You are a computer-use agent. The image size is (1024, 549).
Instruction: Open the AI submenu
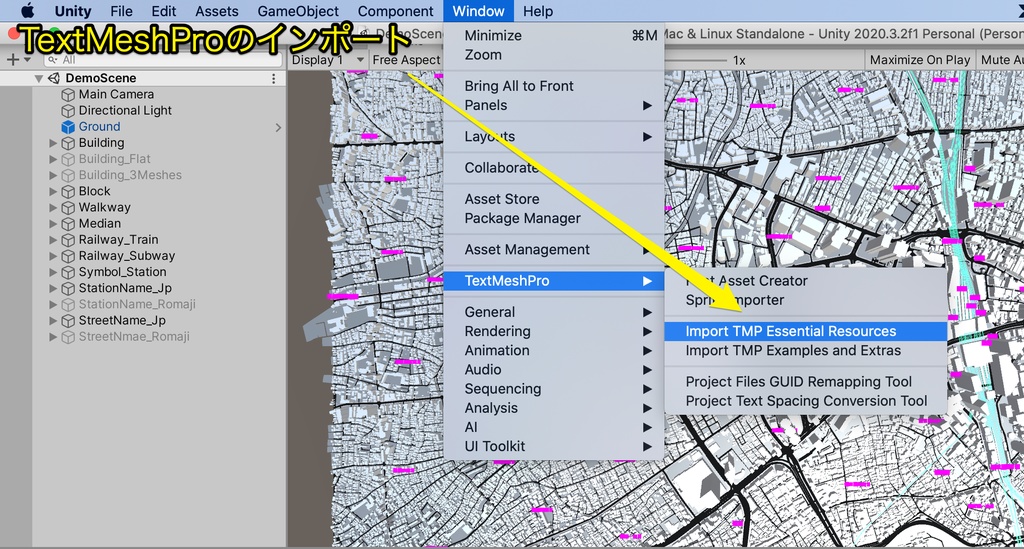(x=554, y=427)
